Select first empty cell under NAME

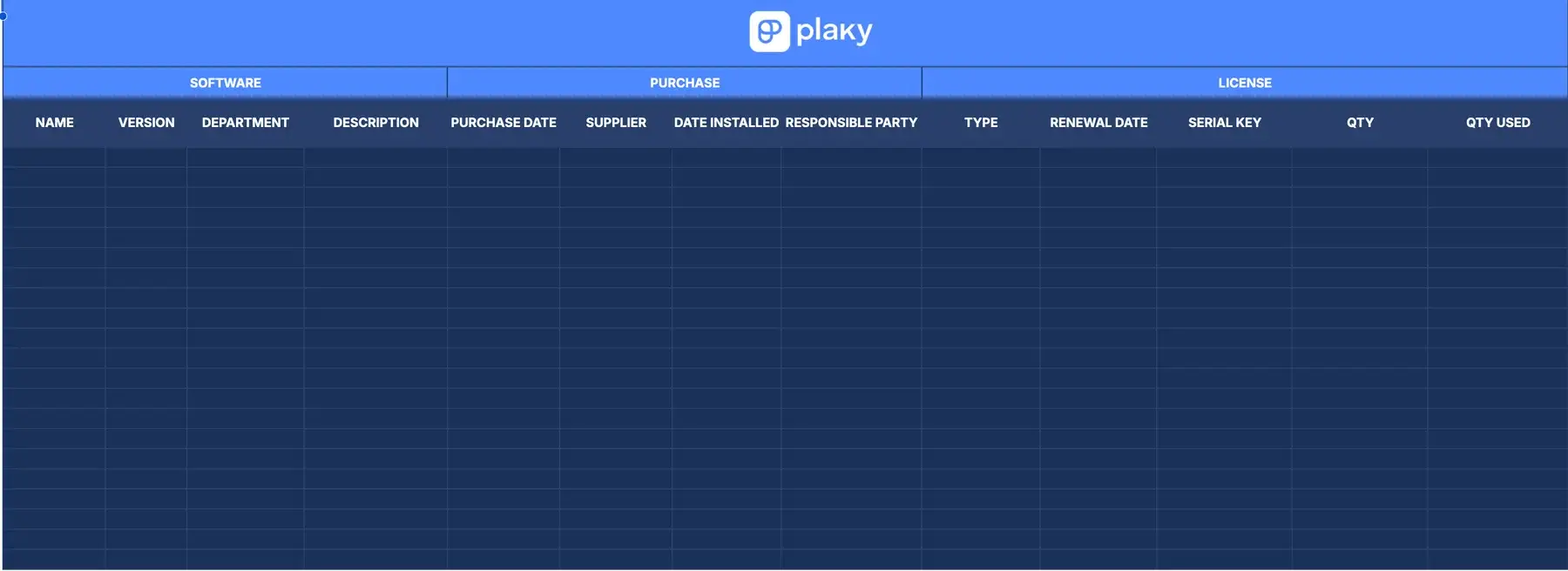[x=54, y=158]
